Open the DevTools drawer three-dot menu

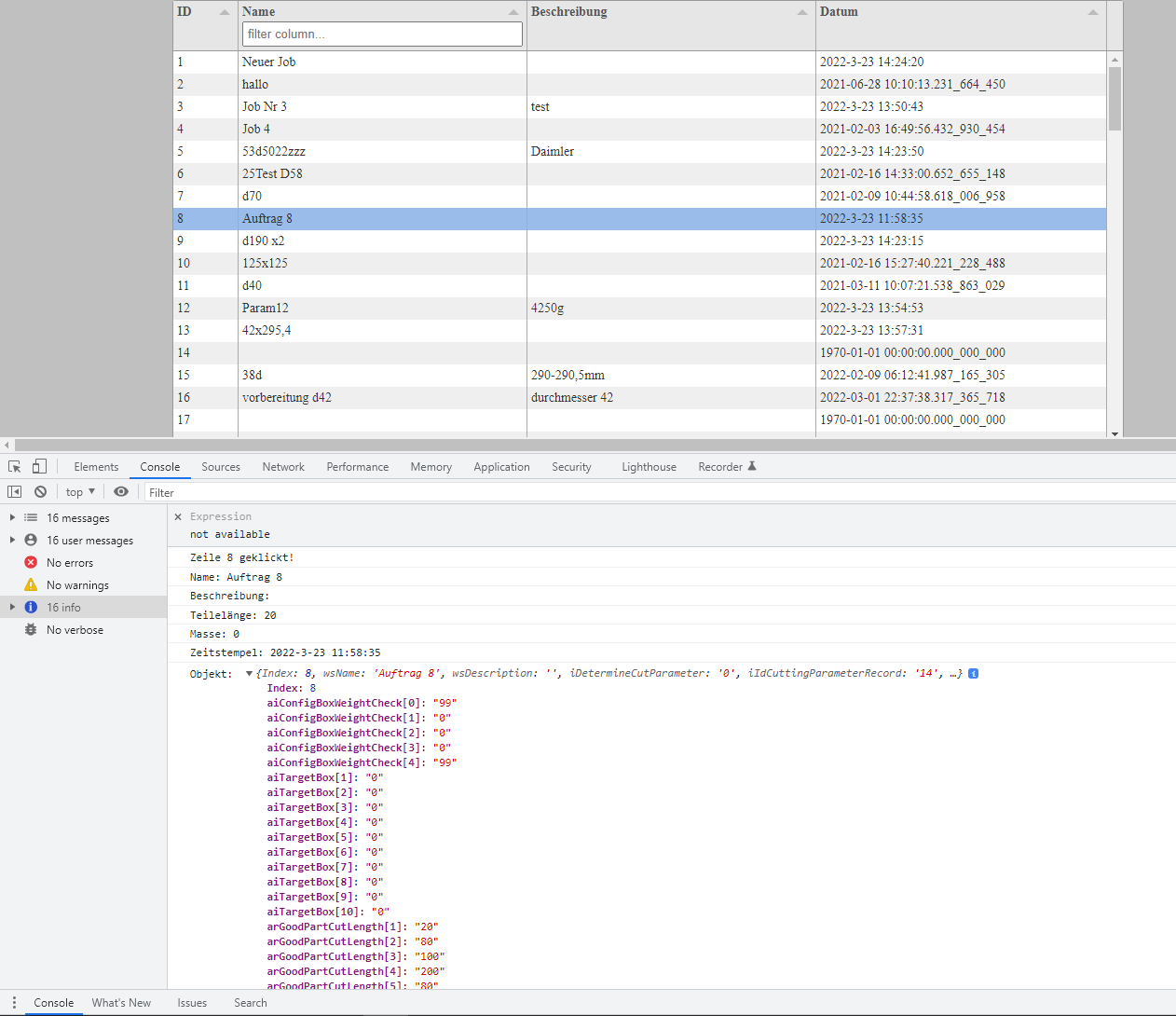14,1003
